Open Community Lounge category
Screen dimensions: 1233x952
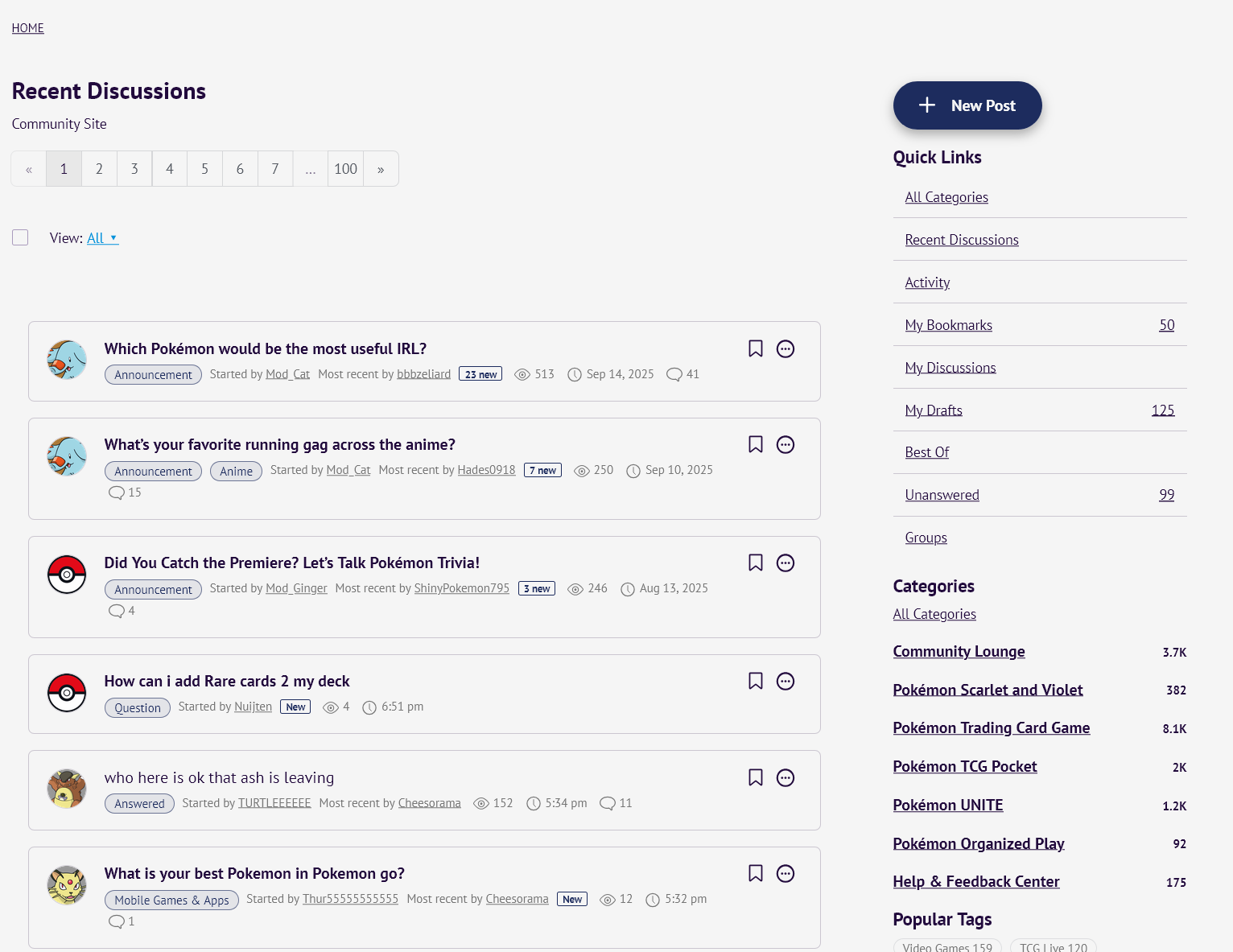tap(959, 652)
